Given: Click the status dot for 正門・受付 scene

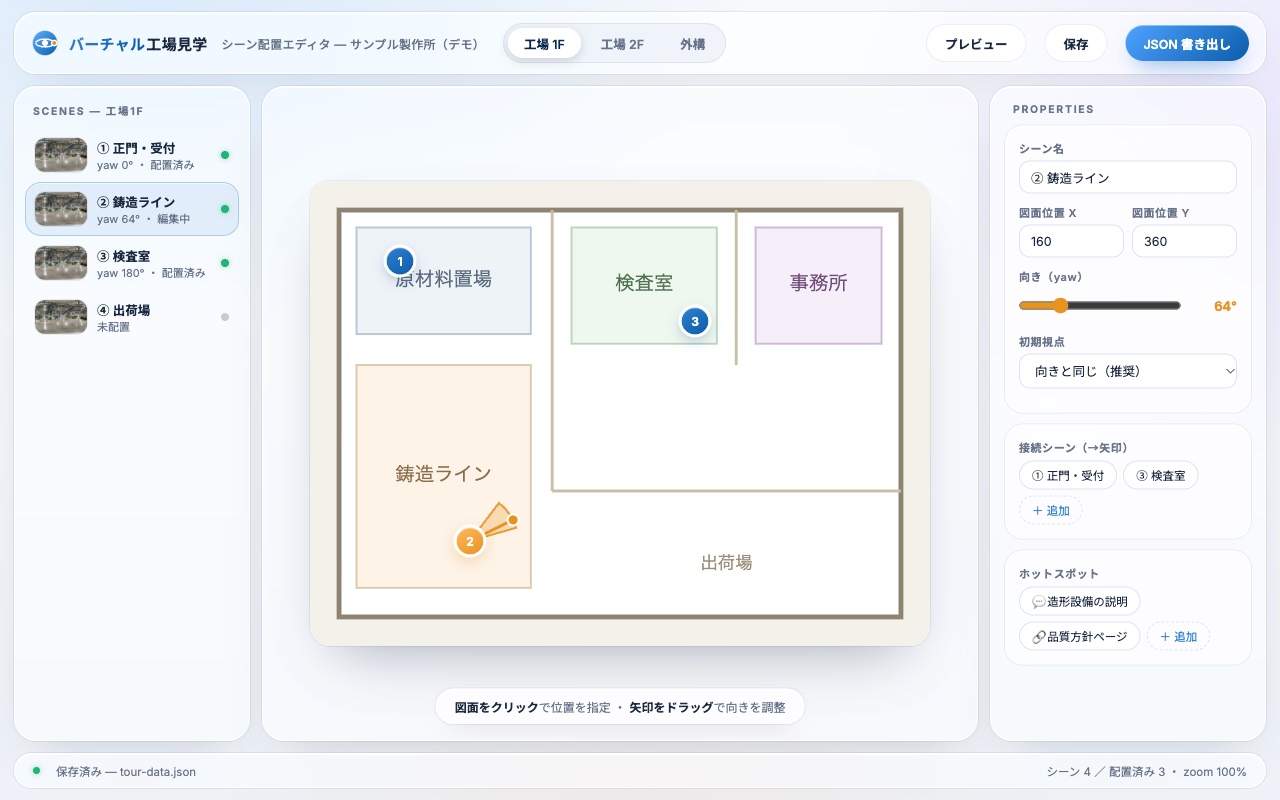Looking at the screenshot, I should tap(225, 155).
